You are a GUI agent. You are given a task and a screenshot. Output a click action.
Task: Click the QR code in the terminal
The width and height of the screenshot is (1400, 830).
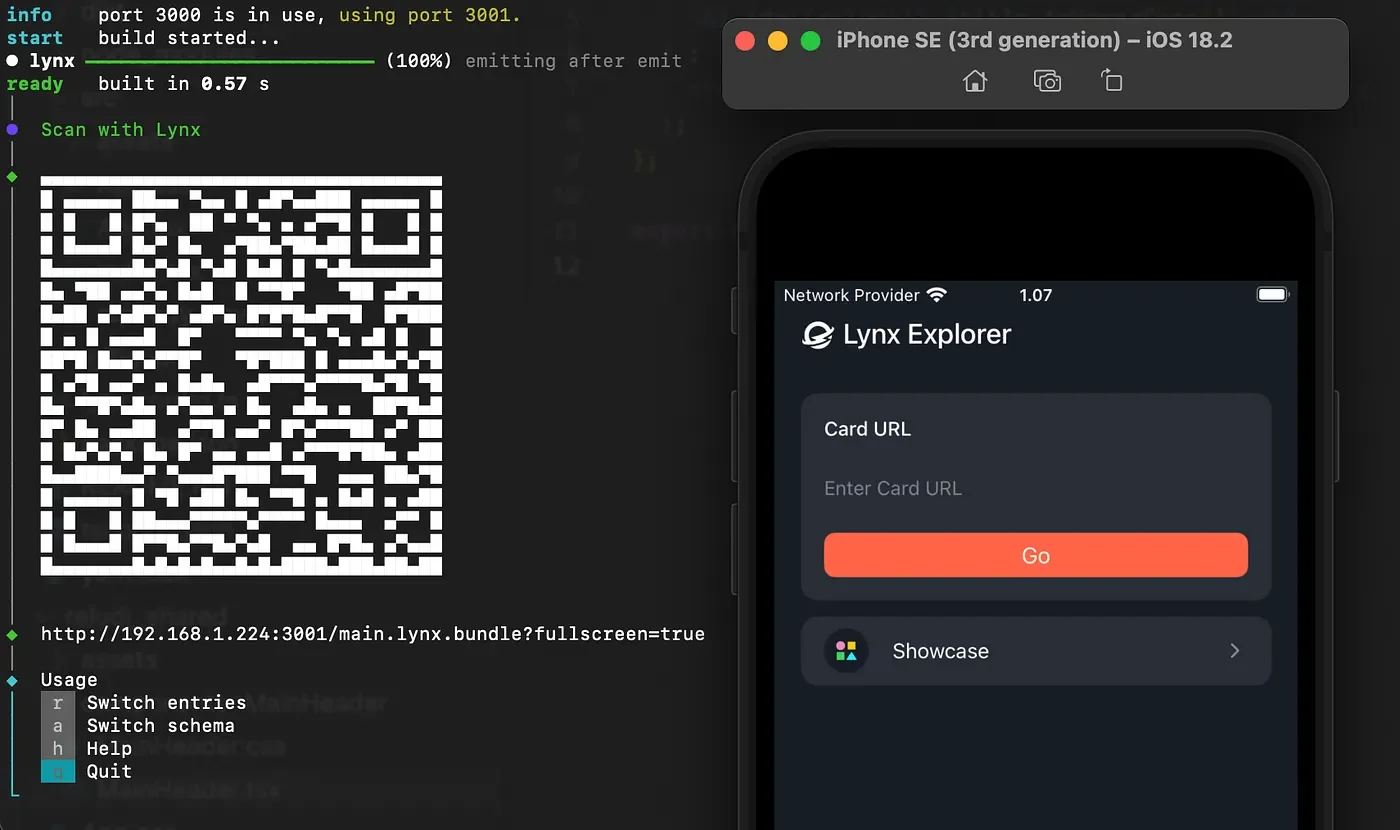(x=241, y=376)
